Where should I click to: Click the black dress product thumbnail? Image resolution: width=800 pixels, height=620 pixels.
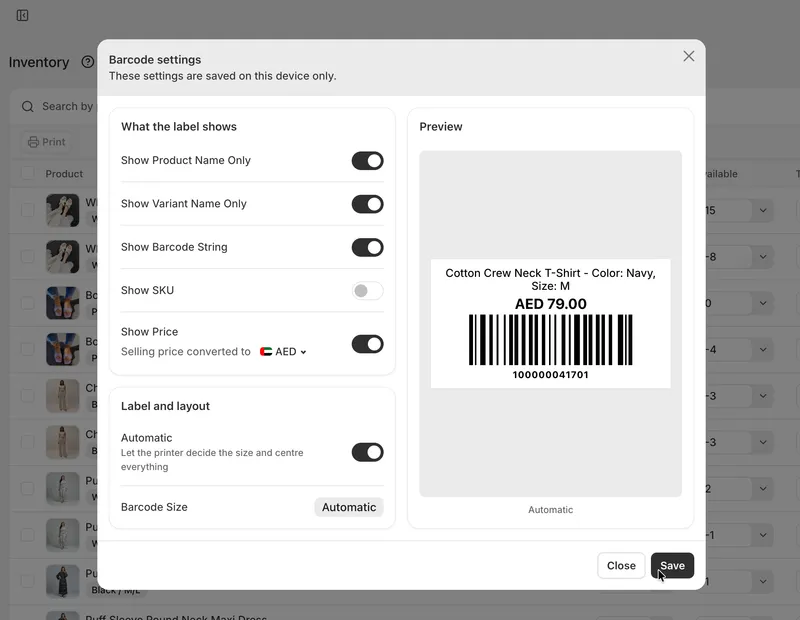click(63, 582)
